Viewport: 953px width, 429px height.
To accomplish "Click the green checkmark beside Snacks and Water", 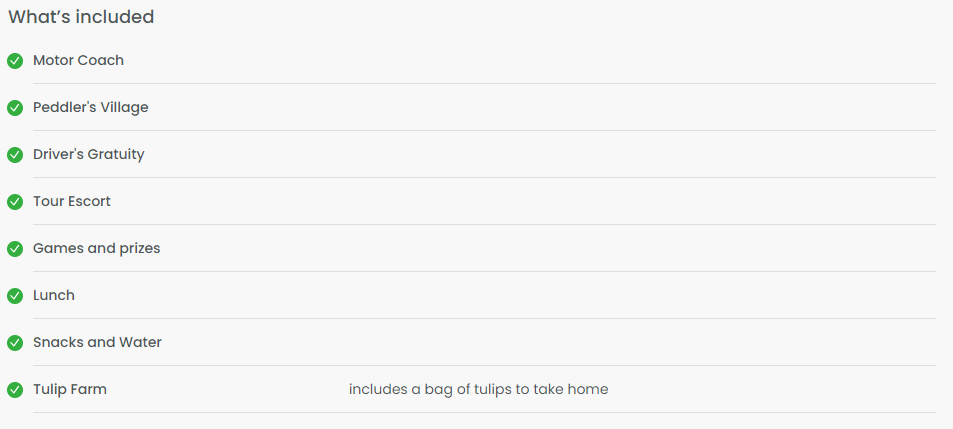I will click(x=15, y=343).
